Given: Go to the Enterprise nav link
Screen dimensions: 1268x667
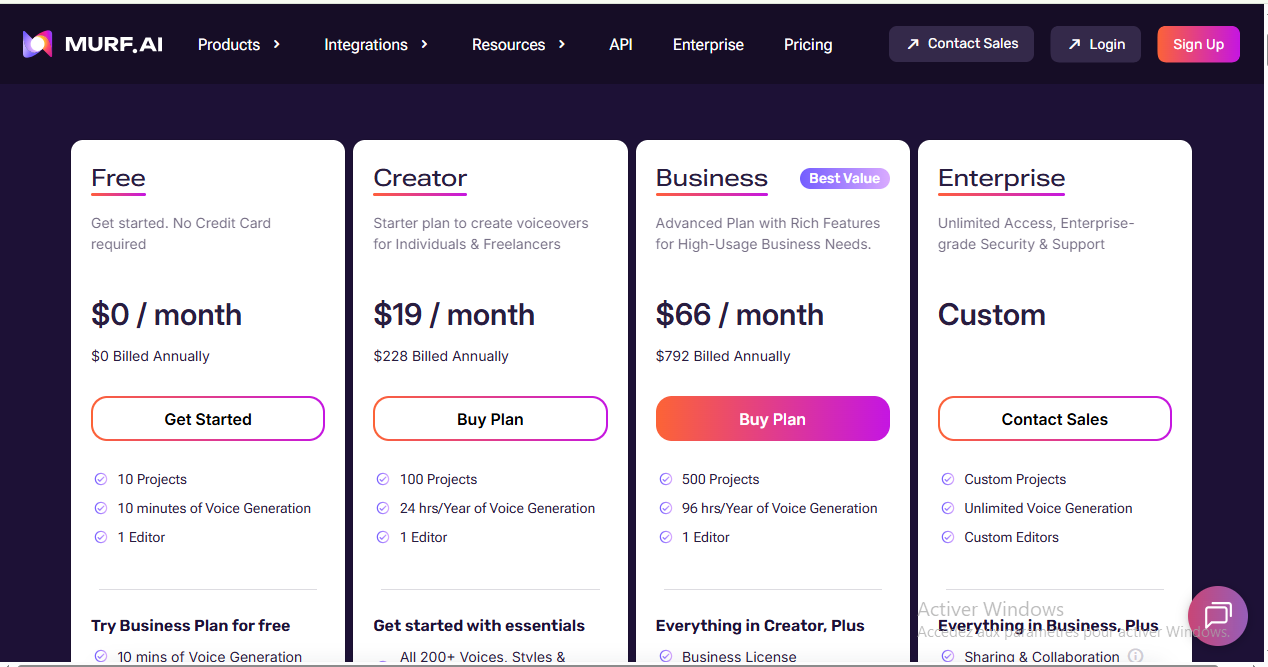Looking at the screenshot, I should pos(708,44).
